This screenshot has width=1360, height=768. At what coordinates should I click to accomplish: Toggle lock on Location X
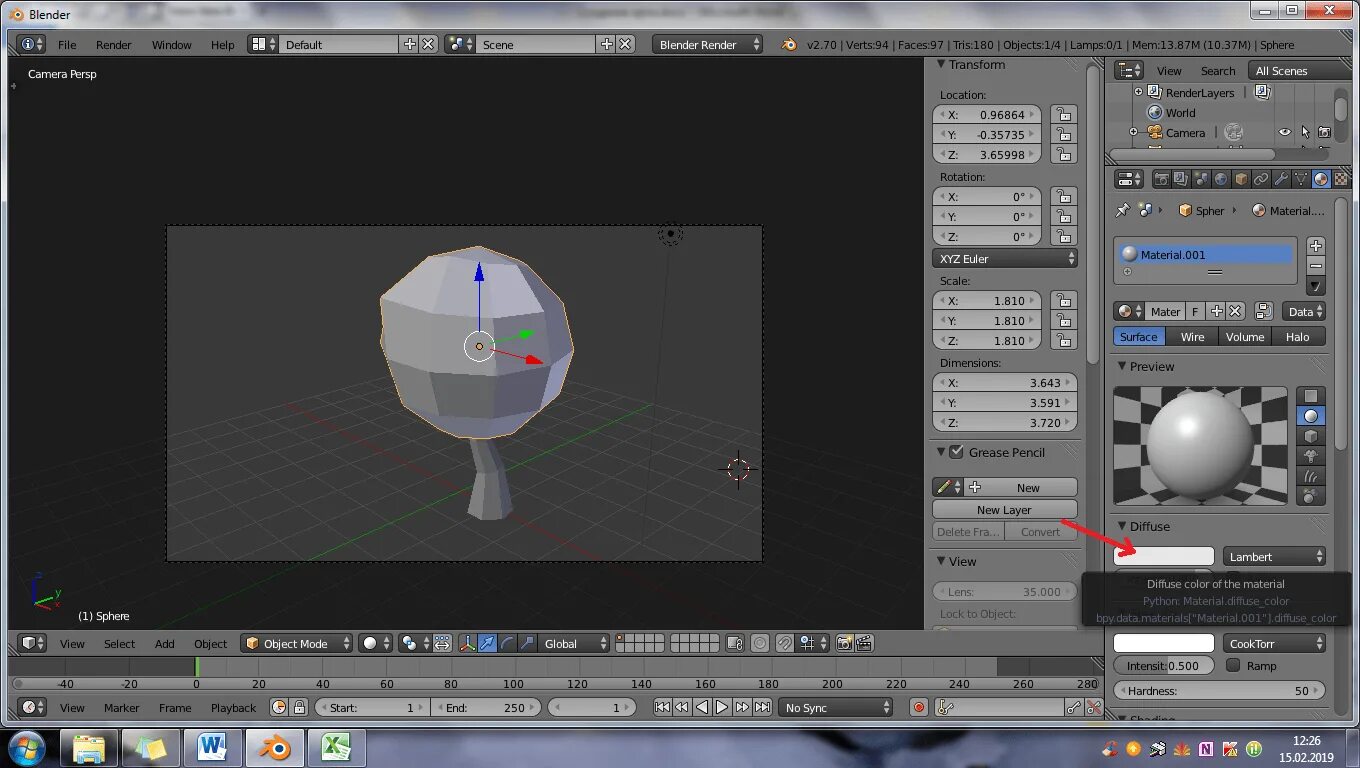(1065, 115)
